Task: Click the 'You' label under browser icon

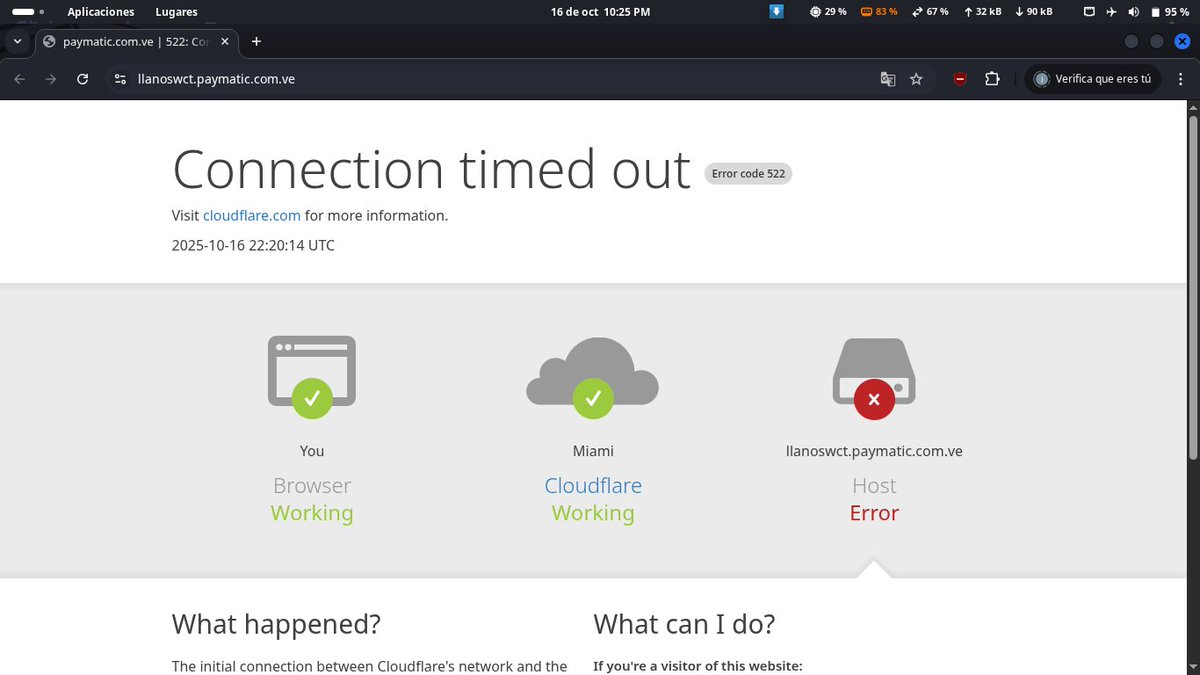Action: [312, 451]
